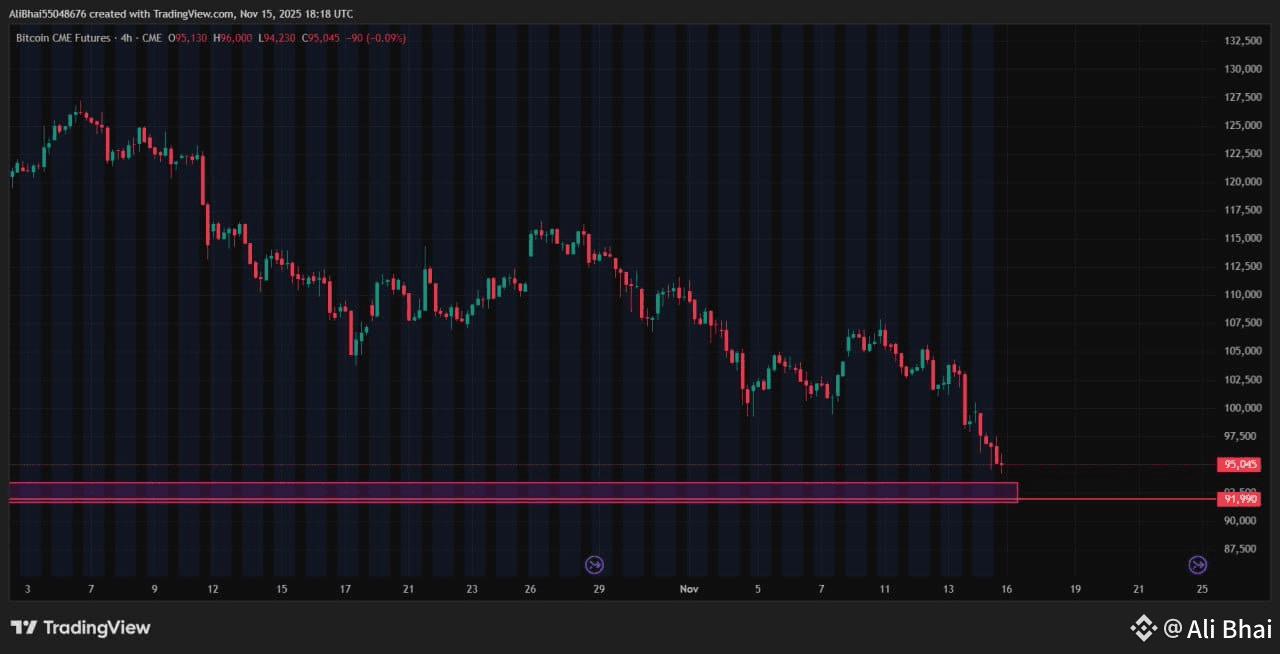Screen dimensions: 1280x654
Task: Click the 102,500 price axis label
Action: pyautogui.click(x=1241, y=379)
